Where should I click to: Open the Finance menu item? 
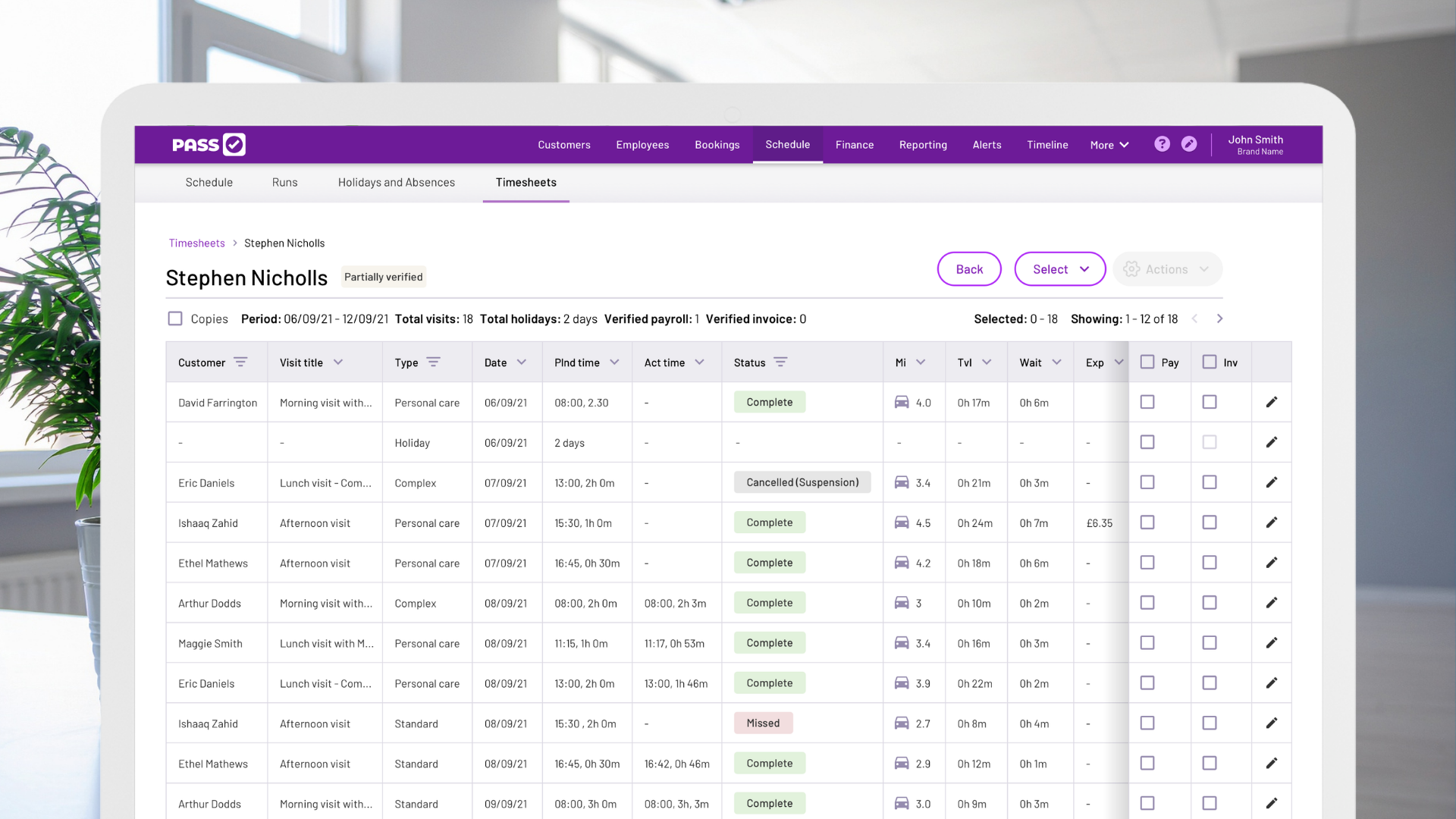click(x=855, y=145)
